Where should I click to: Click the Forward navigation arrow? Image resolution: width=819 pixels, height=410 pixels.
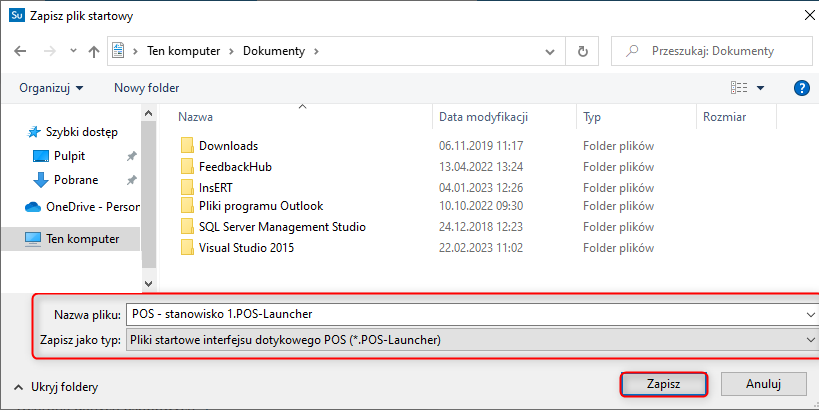tap(50, 51)
